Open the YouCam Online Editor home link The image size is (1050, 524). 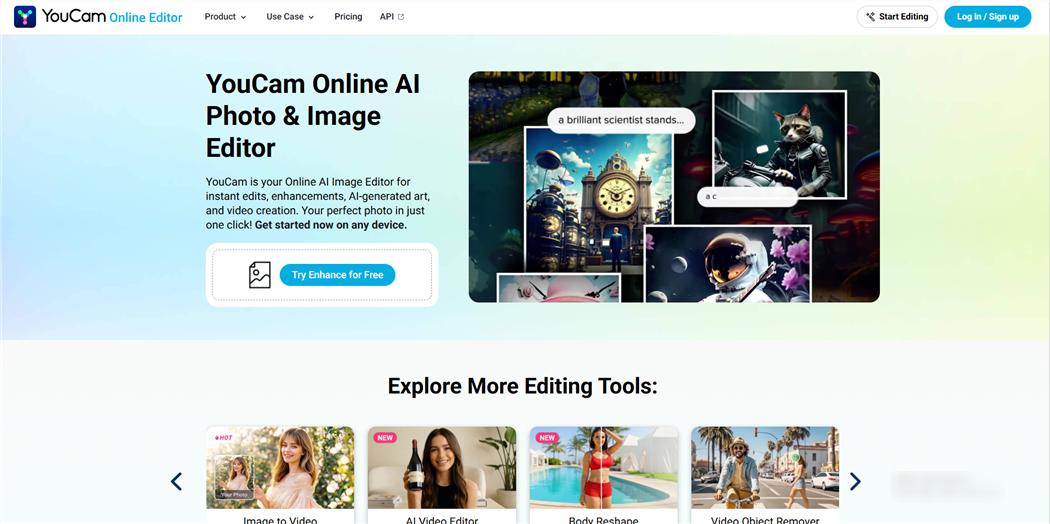(x=98, y=17)
